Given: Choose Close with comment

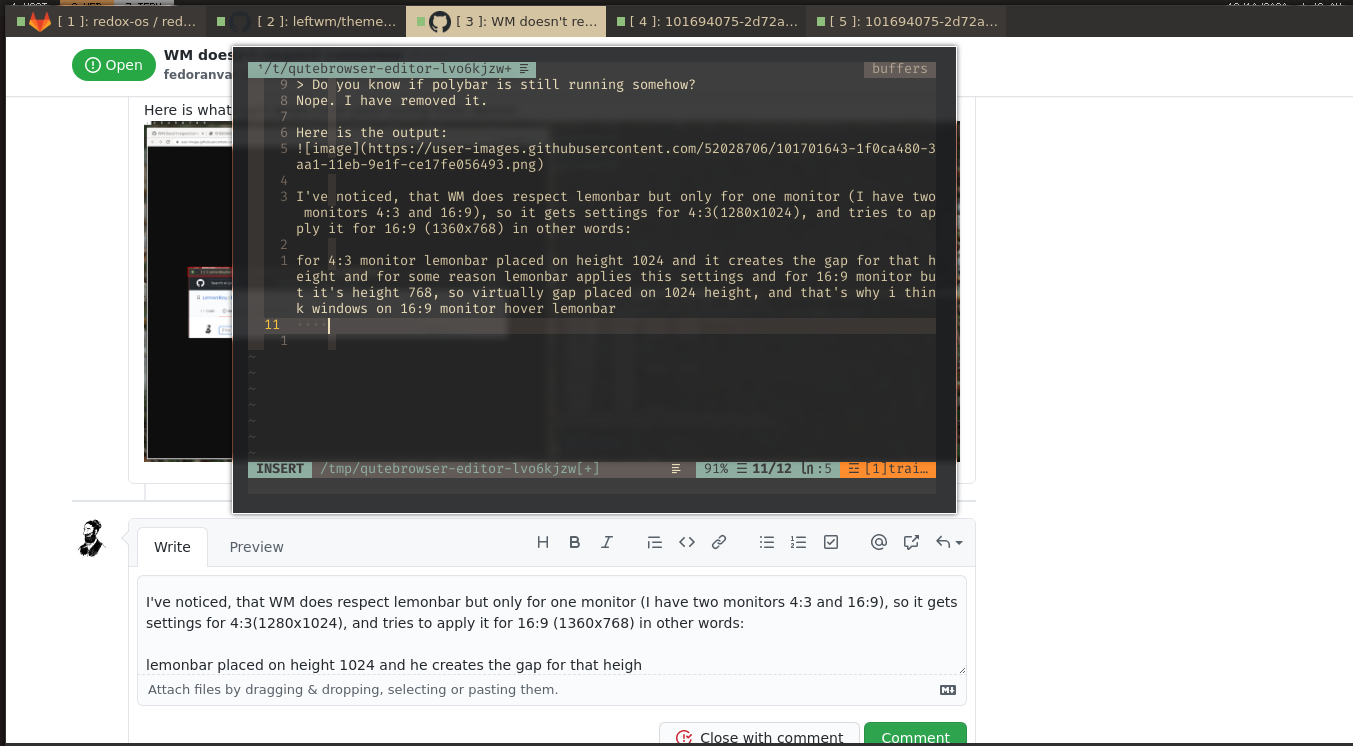Looking at the screenshot, I should coord(760,735).
